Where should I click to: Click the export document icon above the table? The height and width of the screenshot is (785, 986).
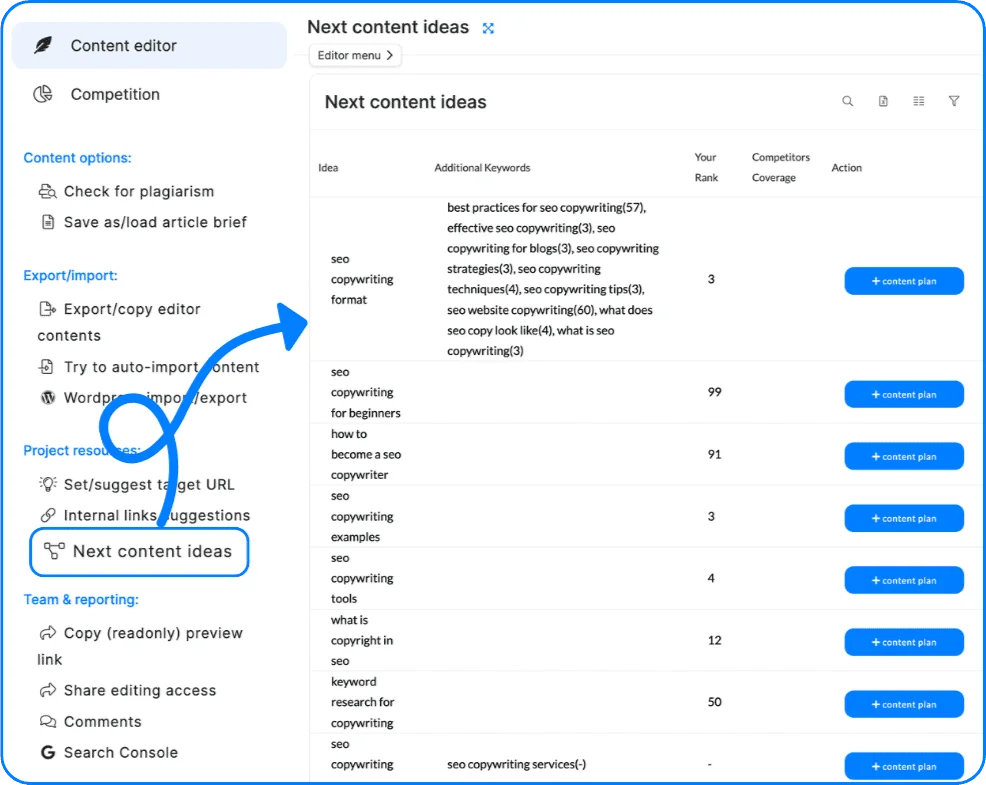pos(883,101)
